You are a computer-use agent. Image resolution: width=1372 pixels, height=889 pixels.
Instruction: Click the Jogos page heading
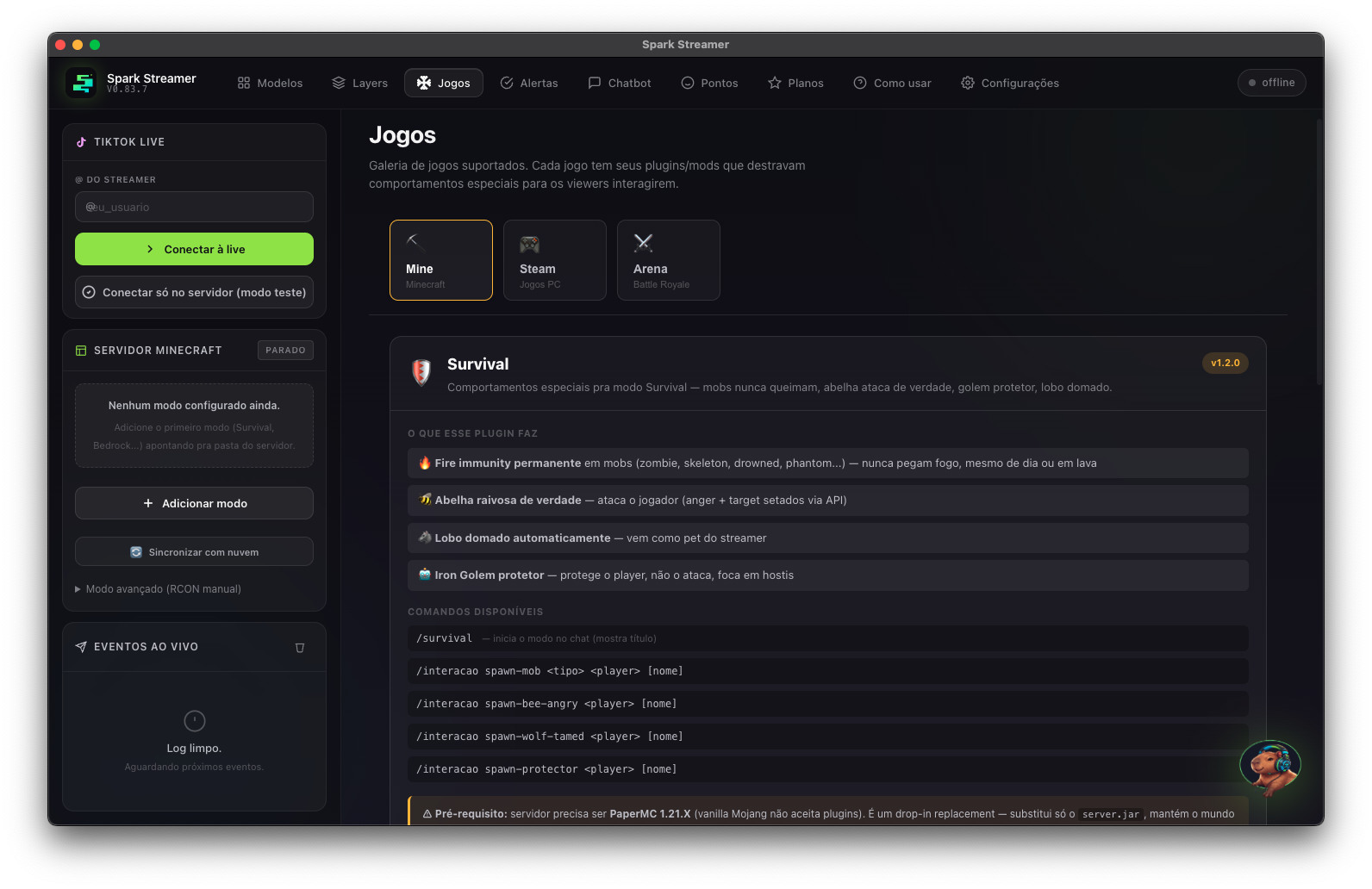pos(402,135)
